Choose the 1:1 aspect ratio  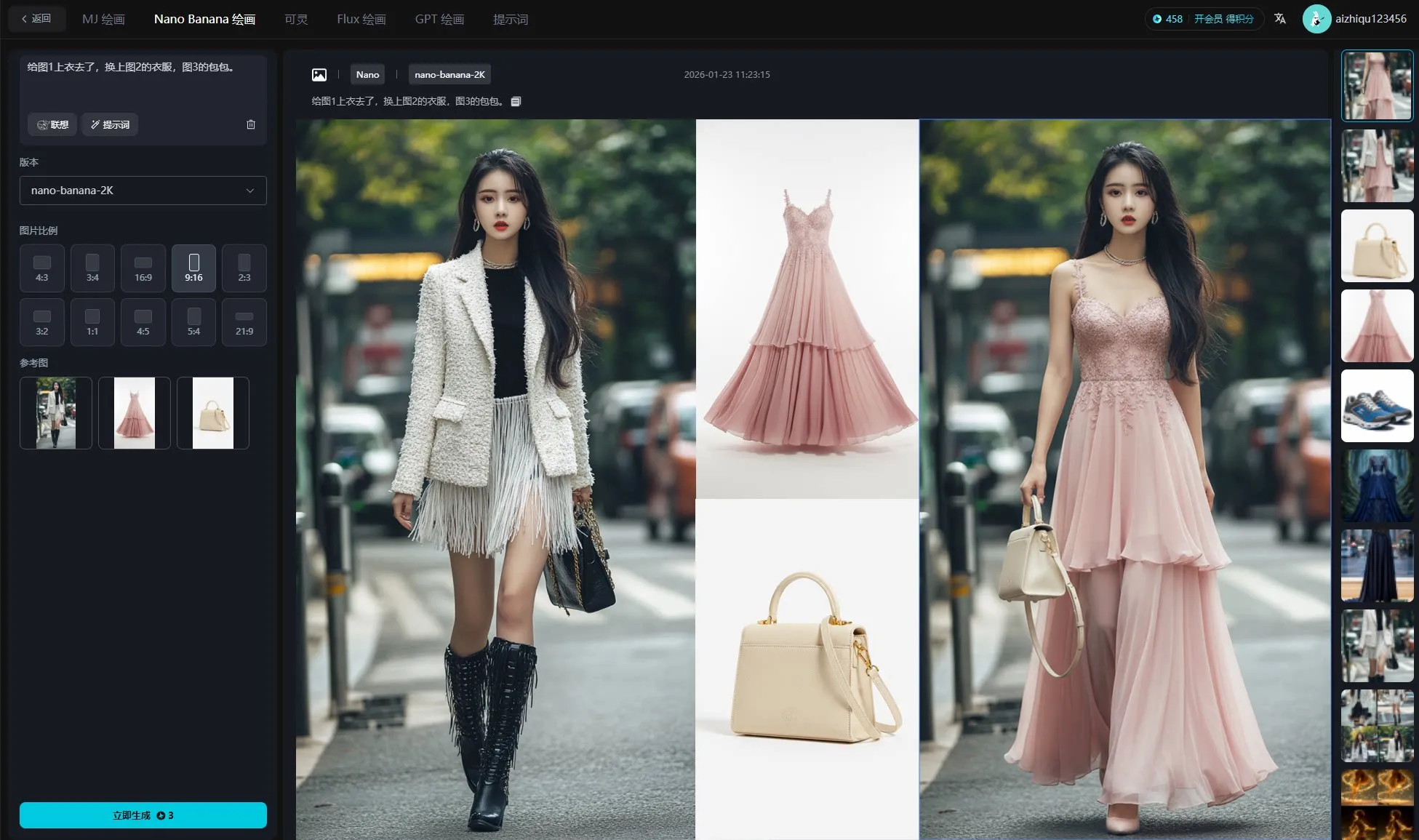coord(92,322)
